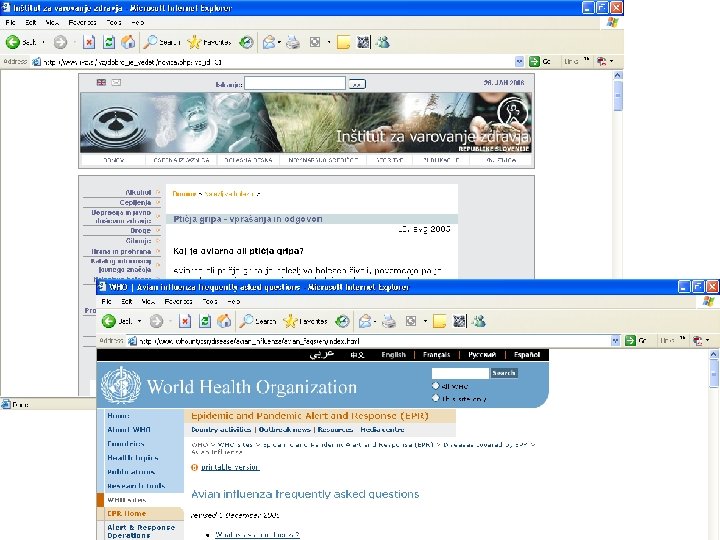This screenshot has width=720, height=540.
Task: Click Go button in WHO address bar
Action: point(636,340)
